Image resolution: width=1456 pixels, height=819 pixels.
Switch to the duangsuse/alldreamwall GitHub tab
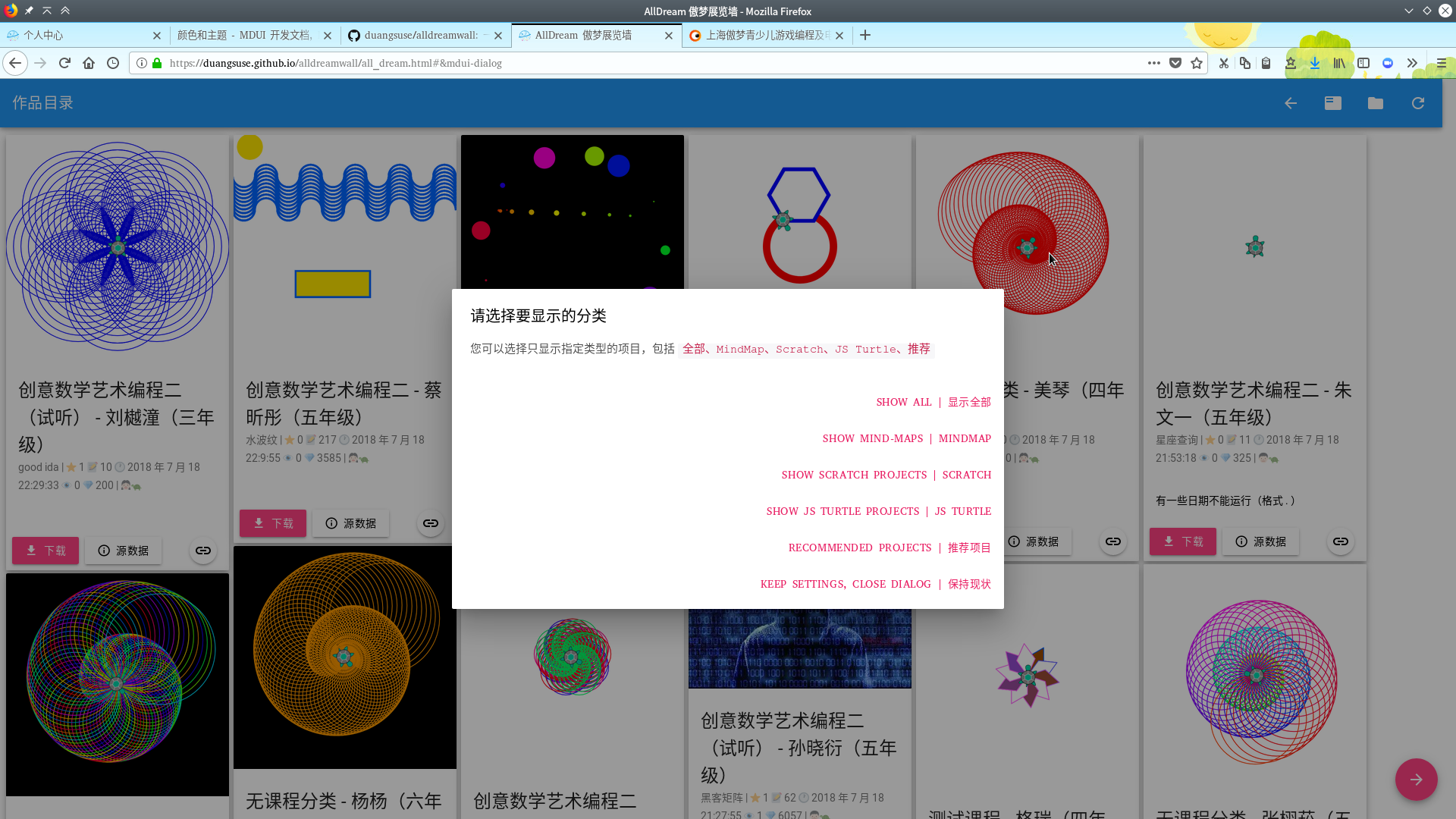421,35
